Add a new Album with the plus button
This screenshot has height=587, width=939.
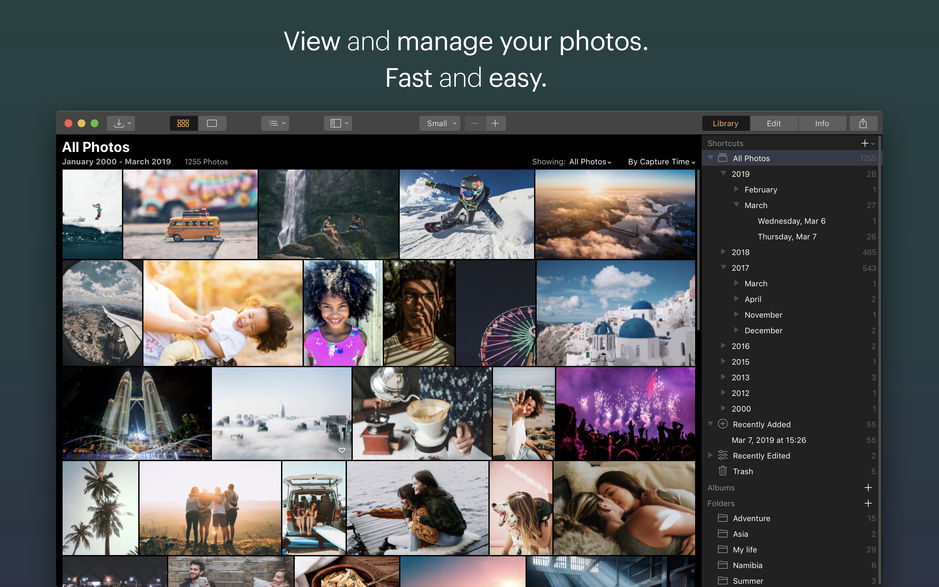869,487
